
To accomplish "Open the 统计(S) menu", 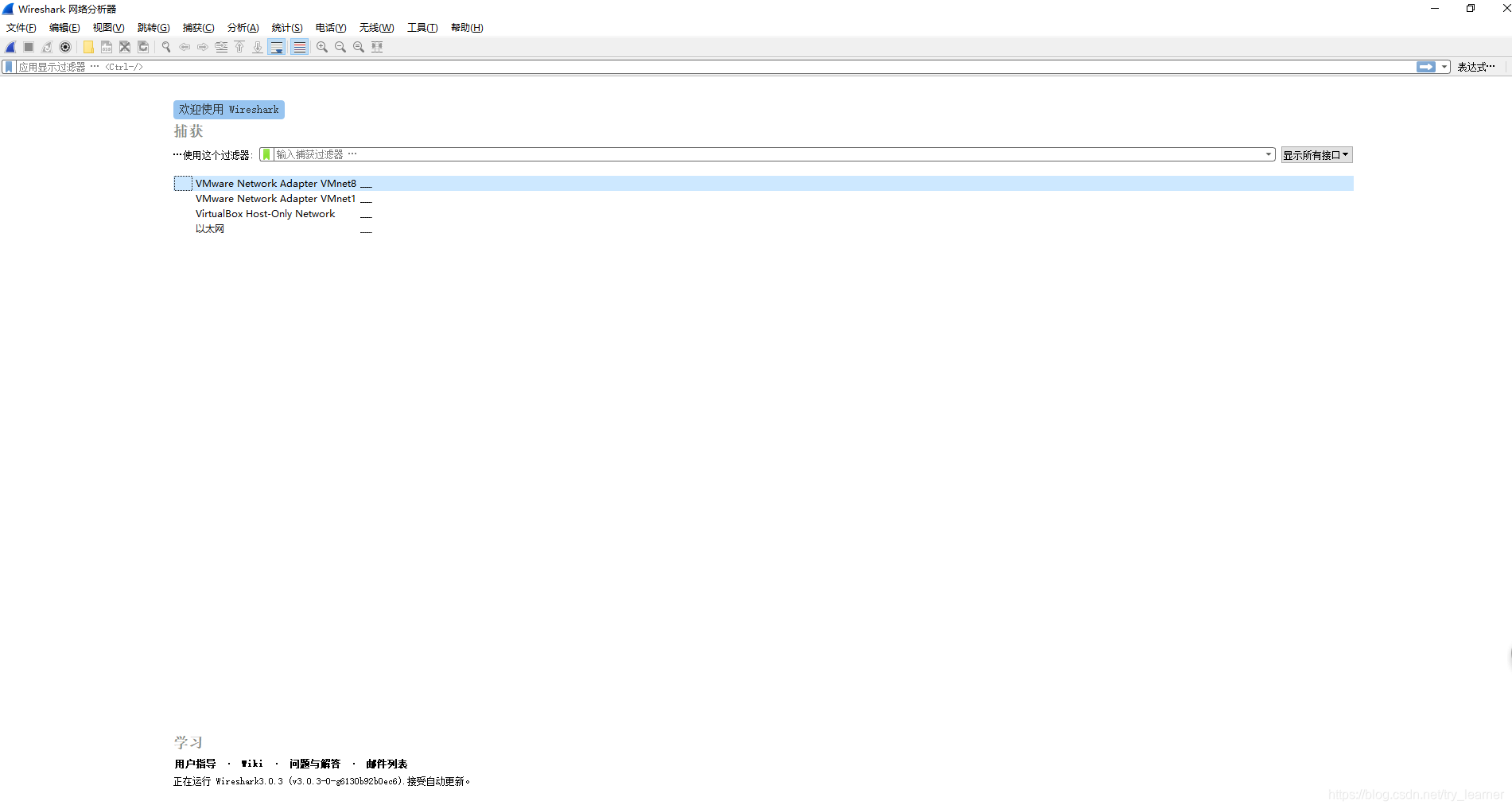I will tap(287, 28).
